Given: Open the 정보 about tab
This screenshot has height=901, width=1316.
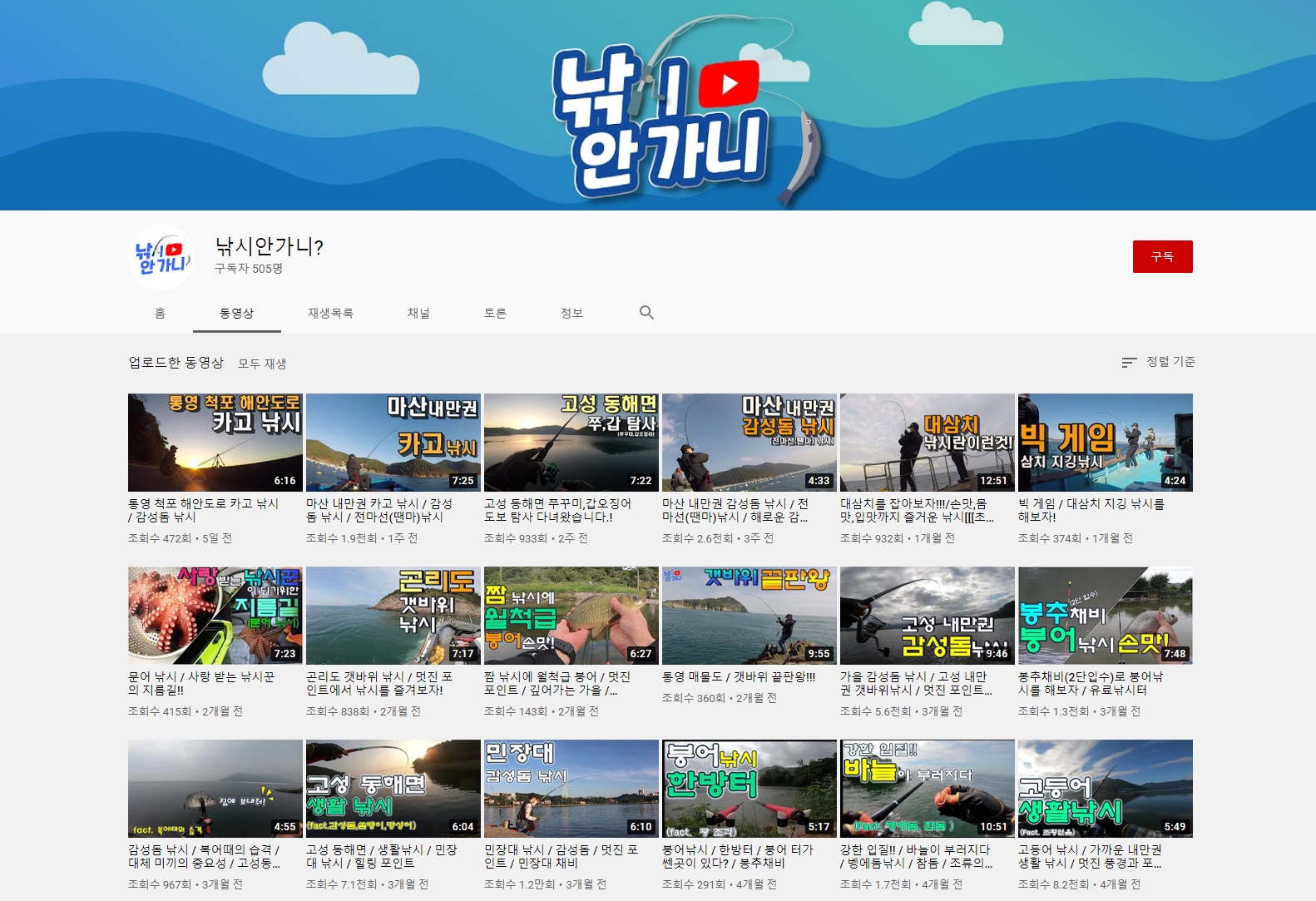Looking at the screenshot, I should click(x=571, y=313).
